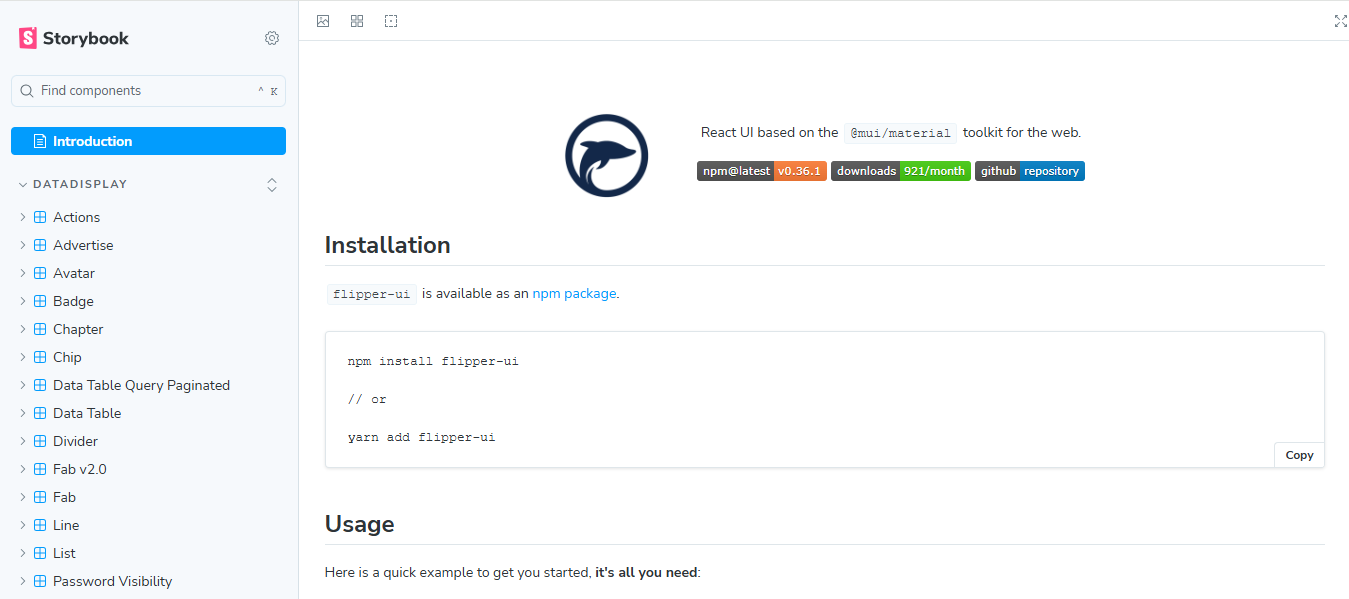
Task: Expand the Actions tree chevron
Action: (x=22, y=217)
